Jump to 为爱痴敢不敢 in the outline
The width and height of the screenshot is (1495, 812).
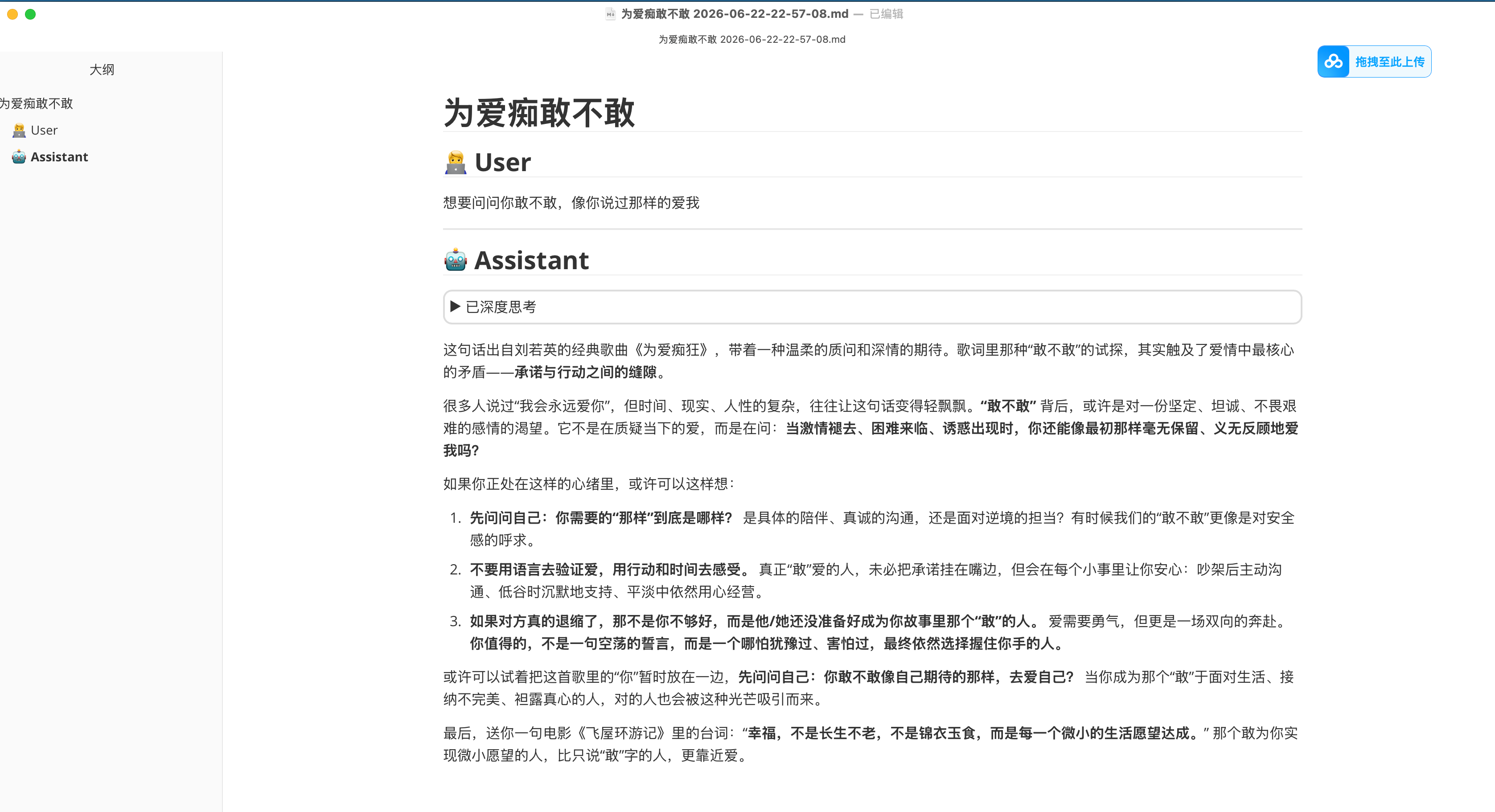tap(36, 103)
